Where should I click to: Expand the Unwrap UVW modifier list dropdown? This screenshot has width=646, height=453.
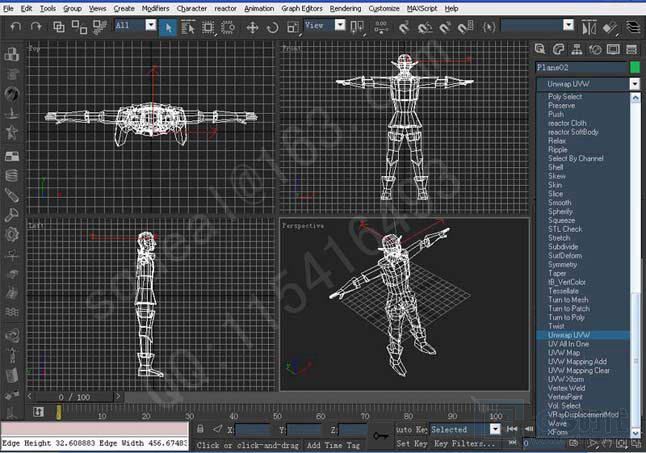pos(634,84)
